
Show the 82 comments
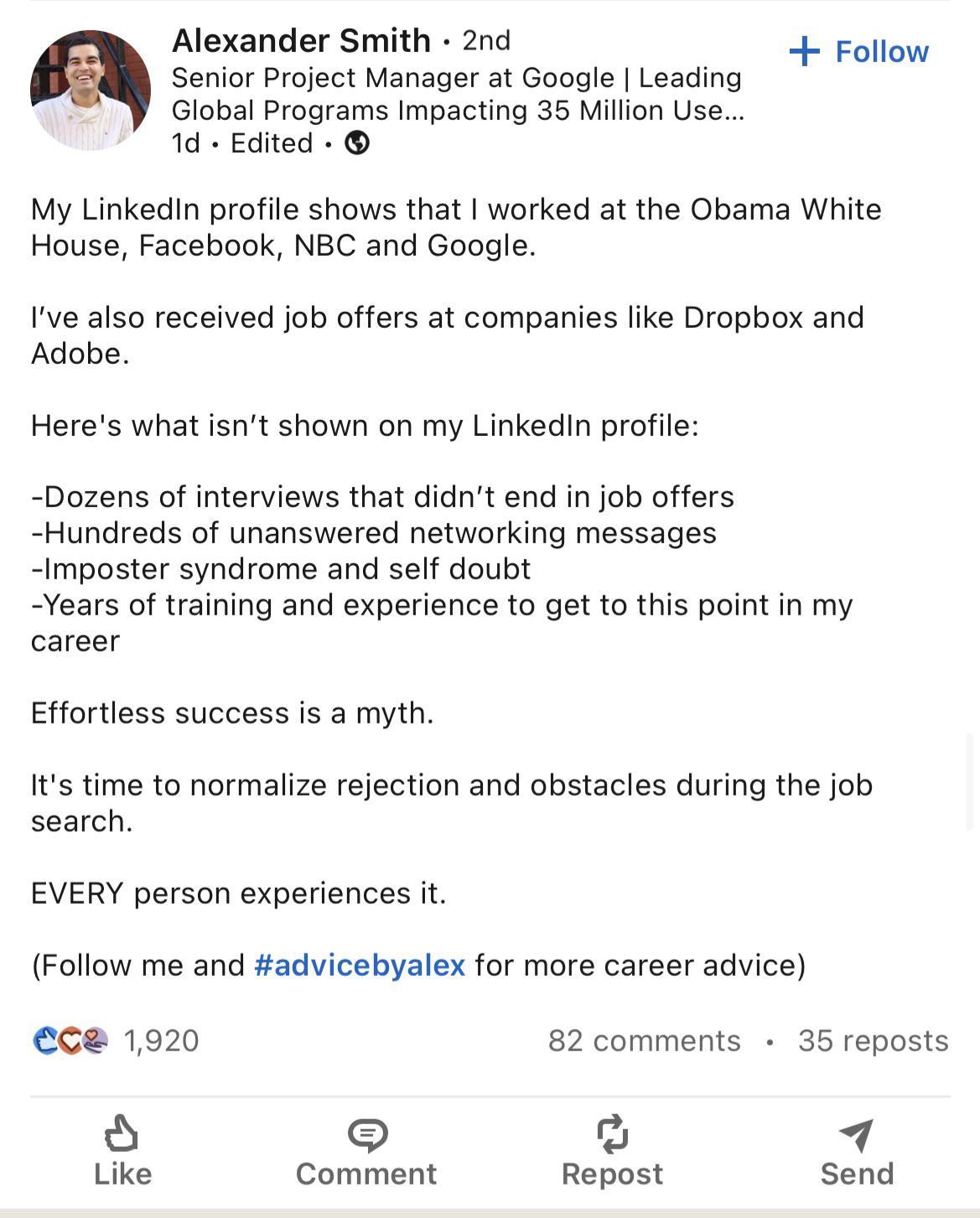[644, 1040]
